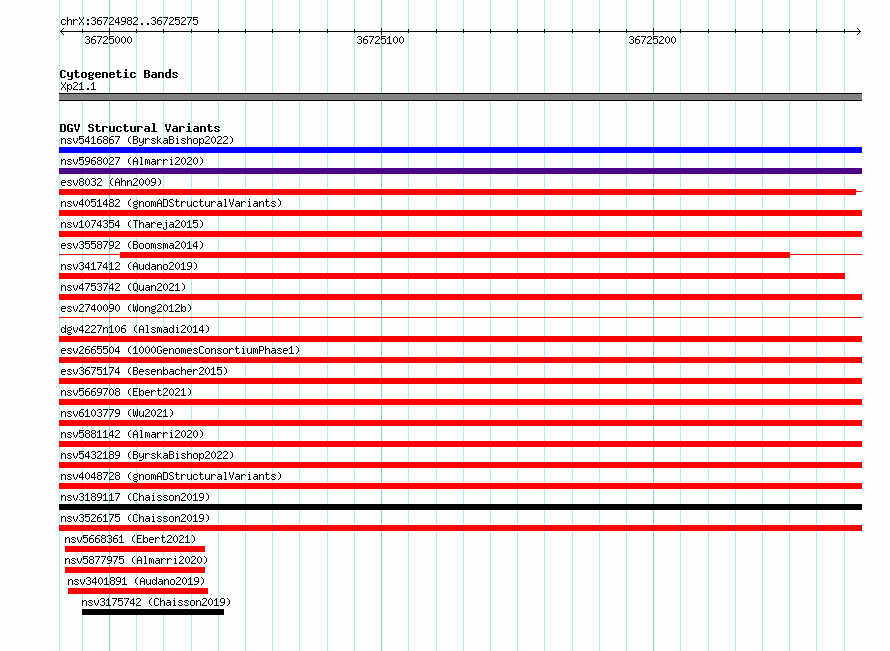Select the short black bar under nsv3175742
The image size is (890, 651).
[153, 612]
